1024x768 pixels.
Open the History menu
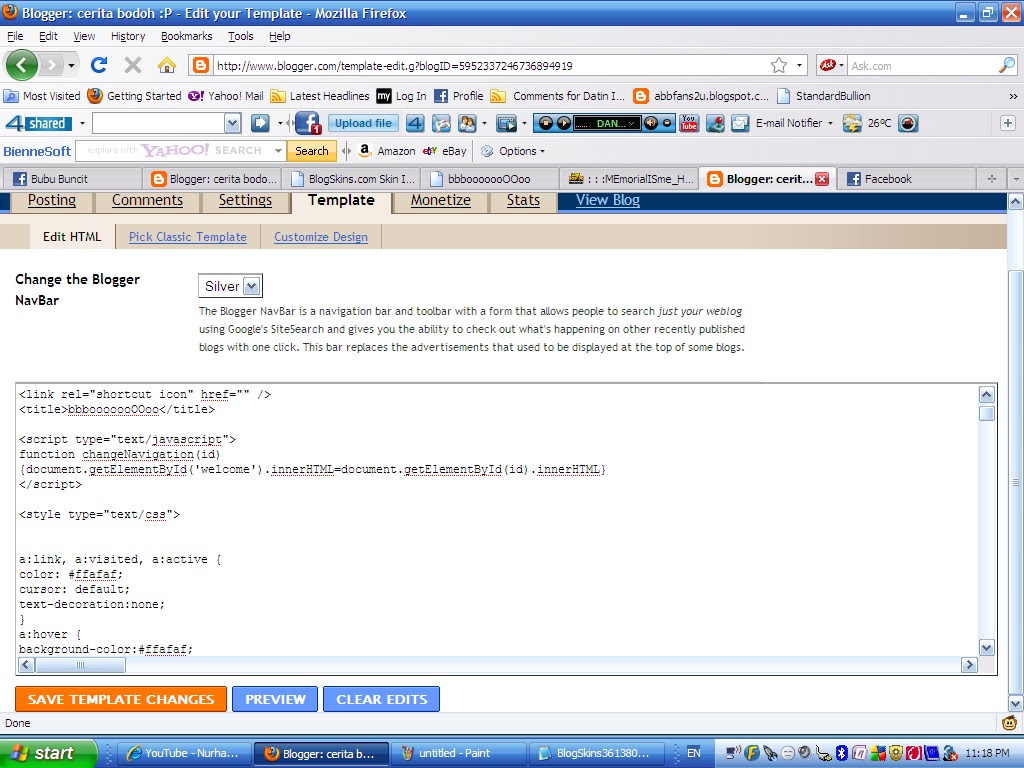pyautogui.click(x=128, y=36)
